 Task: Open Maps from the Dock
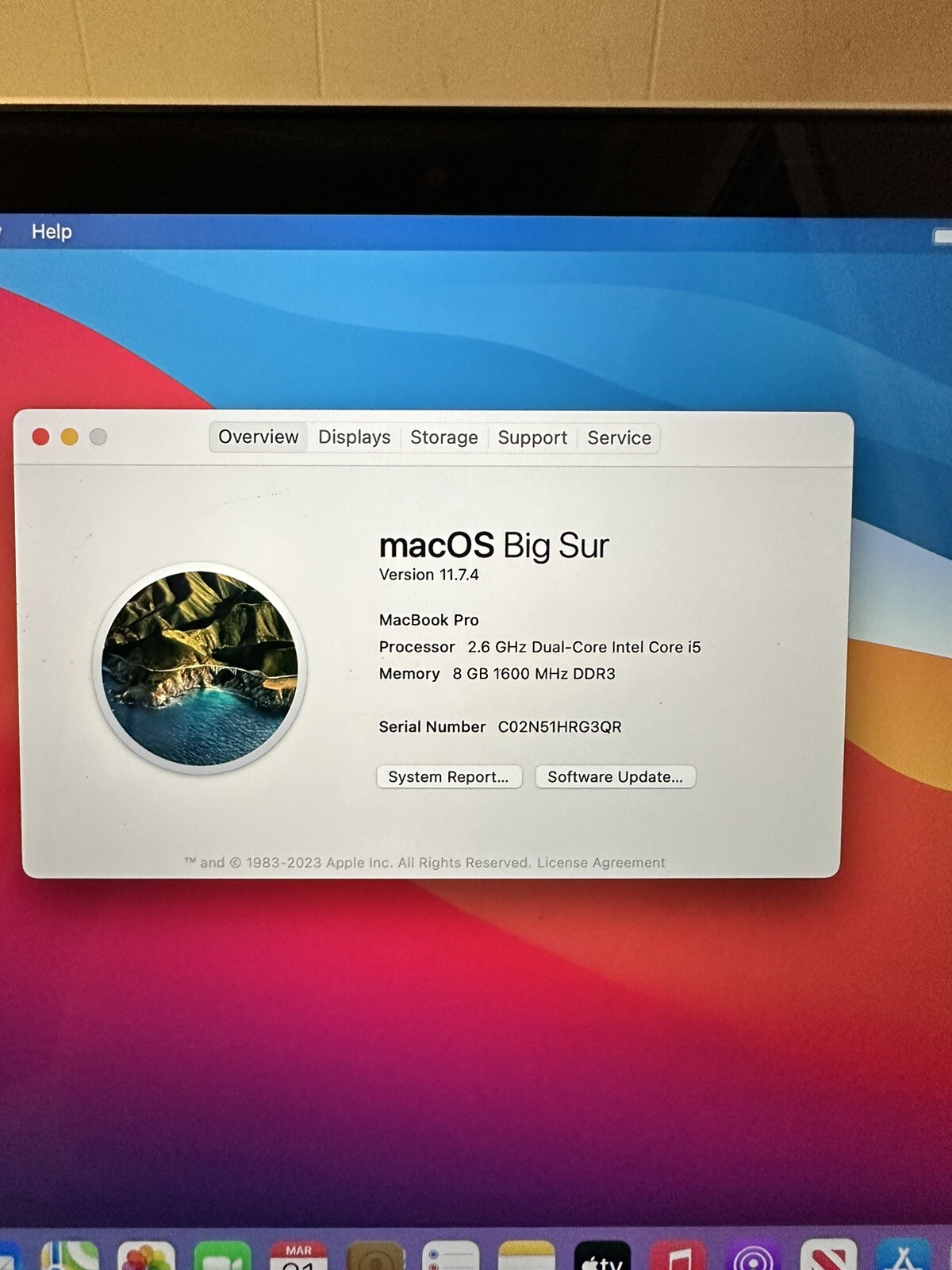(70, 1257)
